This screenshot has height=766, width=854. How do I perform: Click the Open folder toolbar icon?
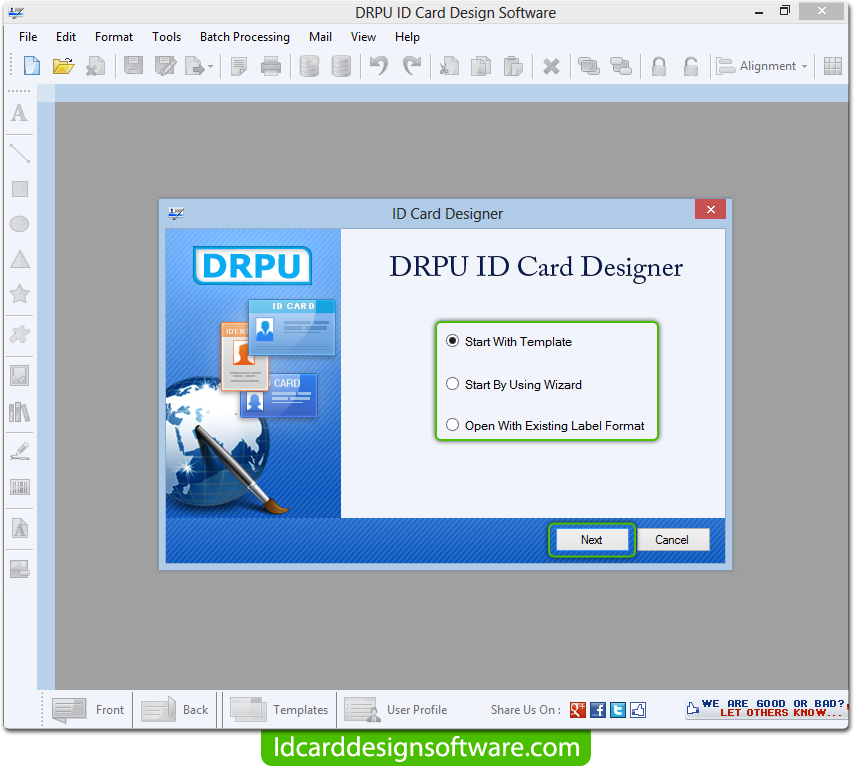[x=63, y=67]
